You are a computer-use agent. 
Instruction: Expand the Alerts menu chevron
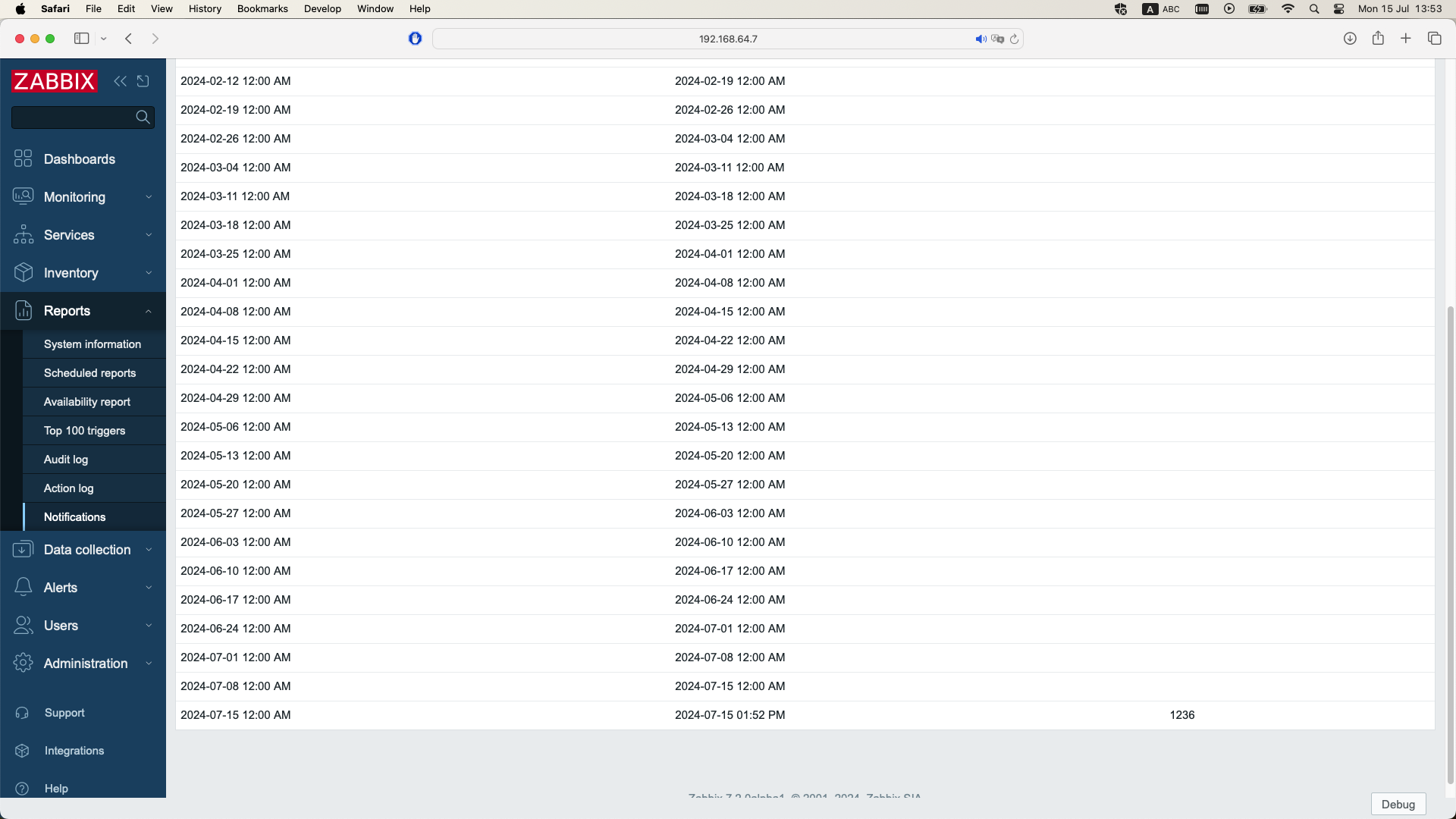149,588
